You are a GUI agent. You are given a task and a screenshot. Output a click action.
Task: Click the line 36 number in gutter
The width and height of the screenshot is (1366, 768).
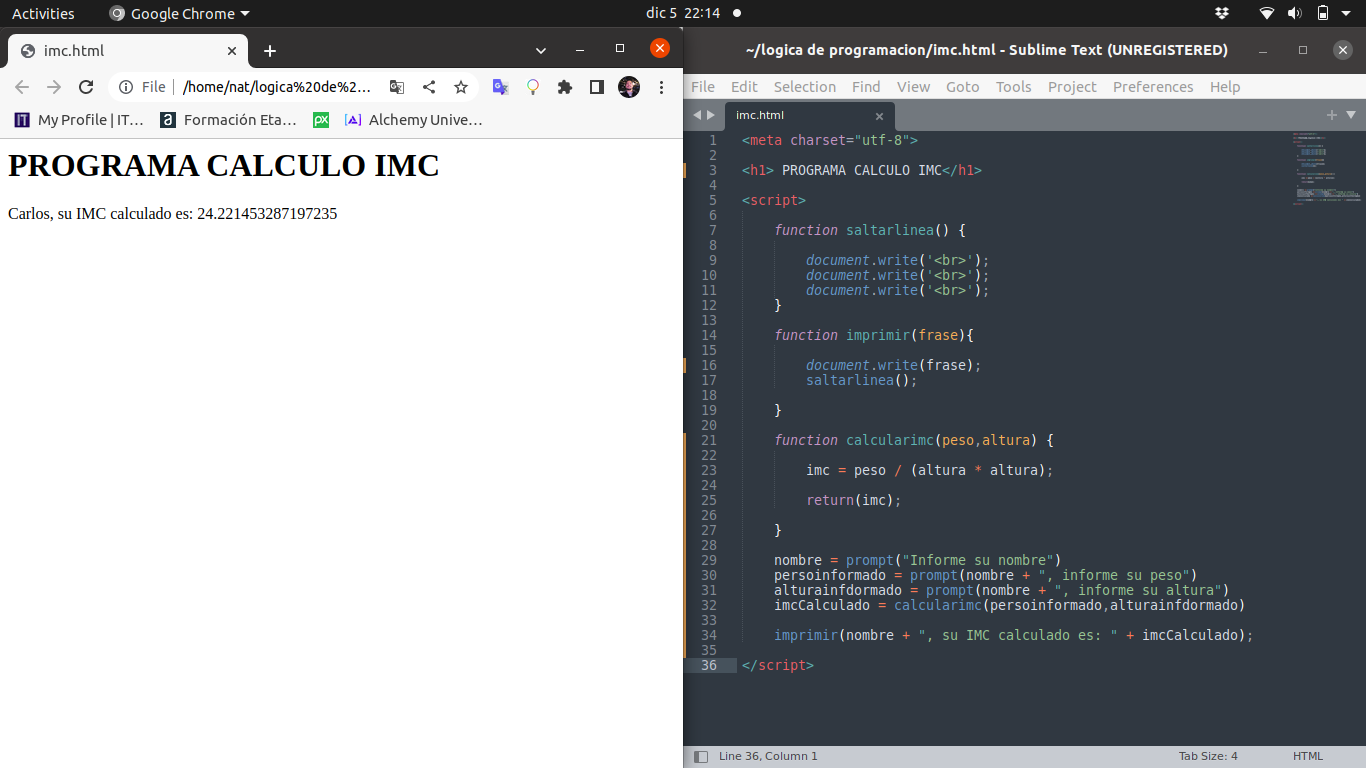click(708, 665)
